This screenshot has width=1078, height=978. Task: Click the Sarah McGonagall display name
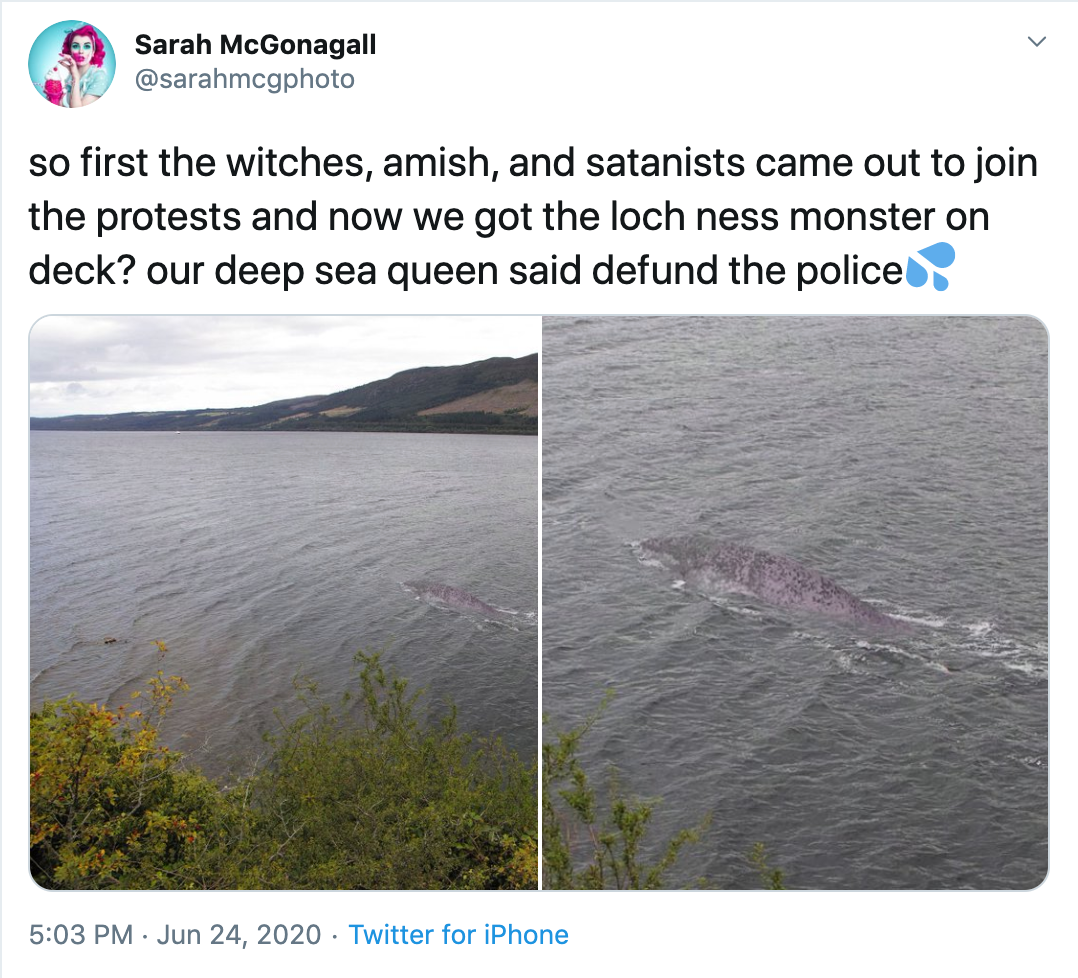click(256, 45)
